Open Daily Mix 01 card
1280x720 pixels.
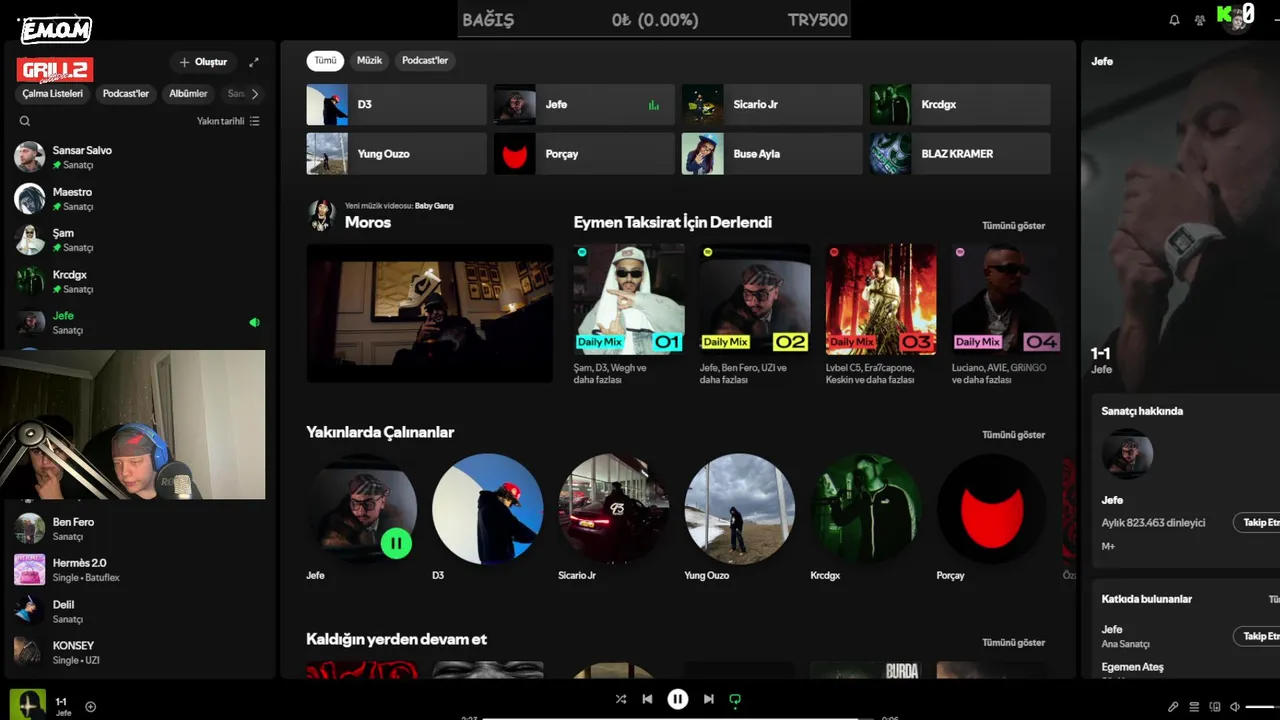tap(629, 314)
